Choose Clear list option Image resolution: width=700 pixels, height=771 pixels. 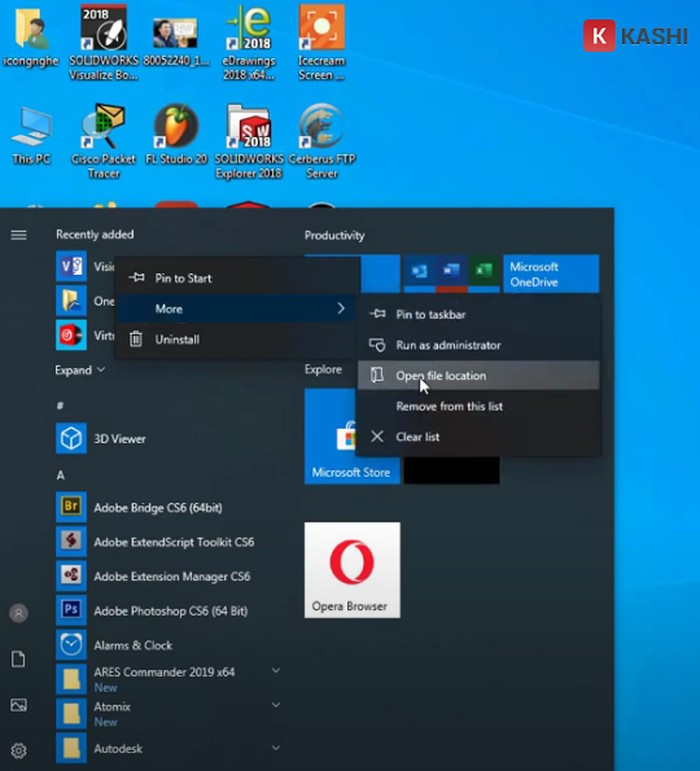(x=478, y=436)
